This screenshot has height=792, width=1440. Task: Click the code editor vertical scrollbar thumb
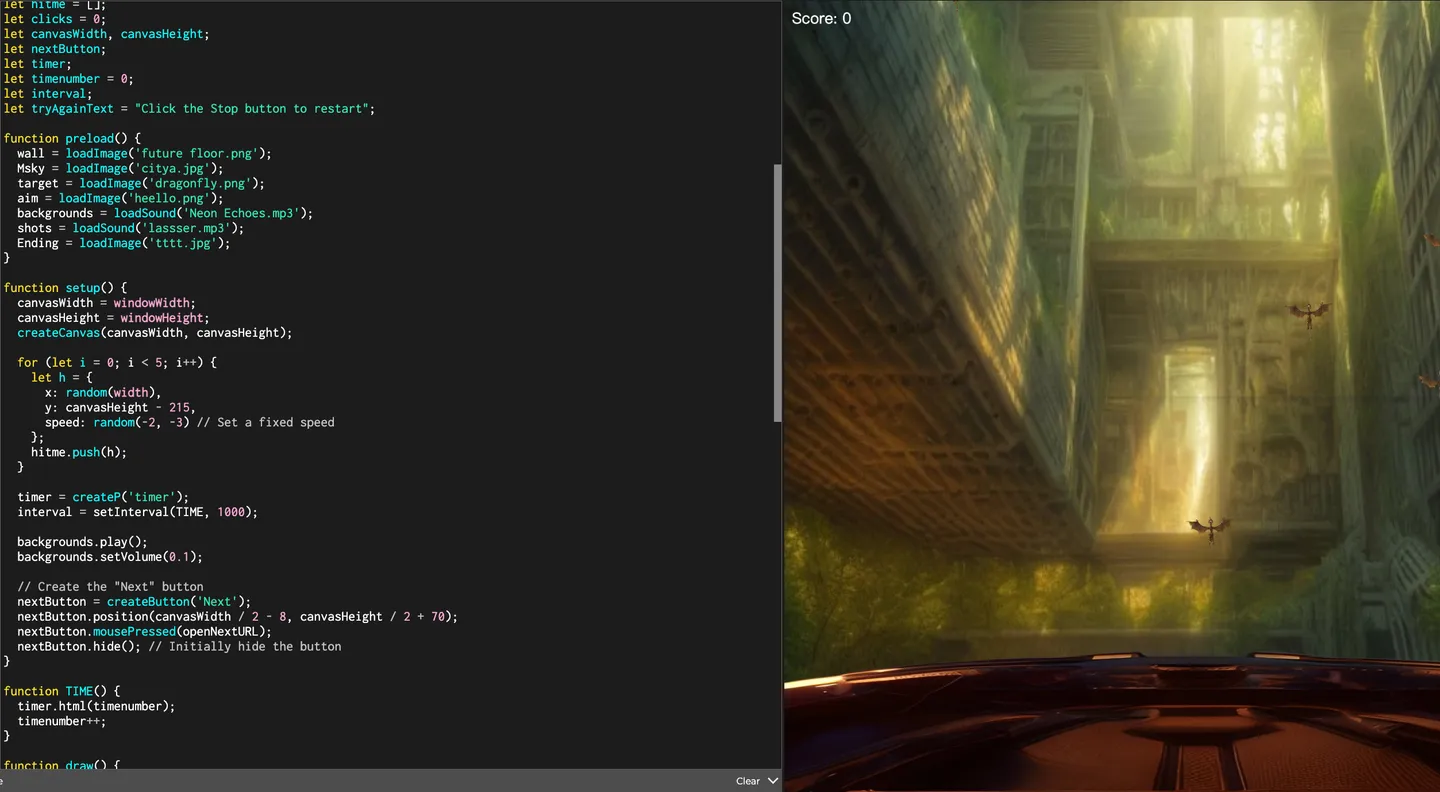[777, 292]
